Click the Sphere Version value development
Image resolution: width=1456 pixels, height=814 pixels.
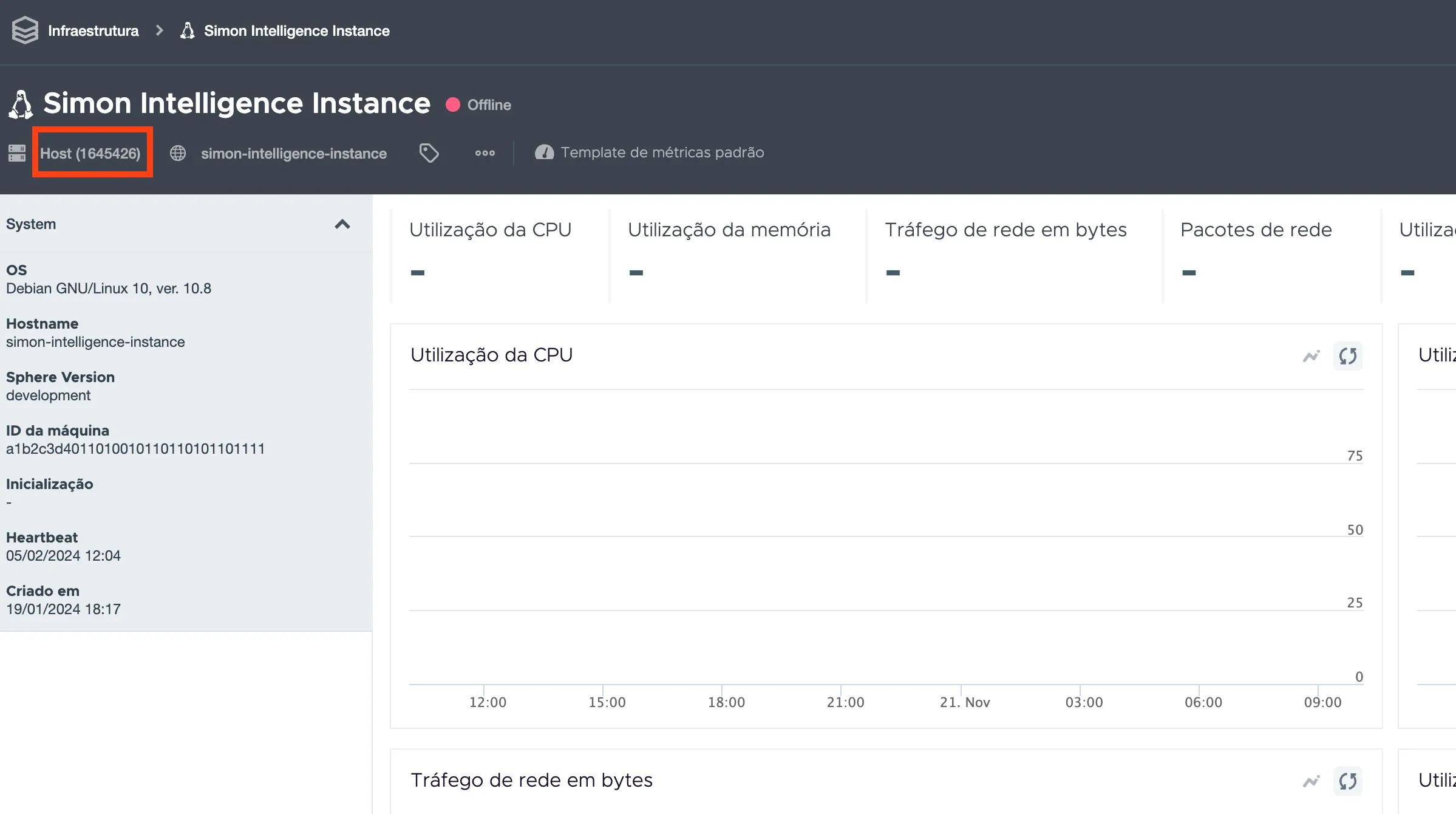pos(48,395)
